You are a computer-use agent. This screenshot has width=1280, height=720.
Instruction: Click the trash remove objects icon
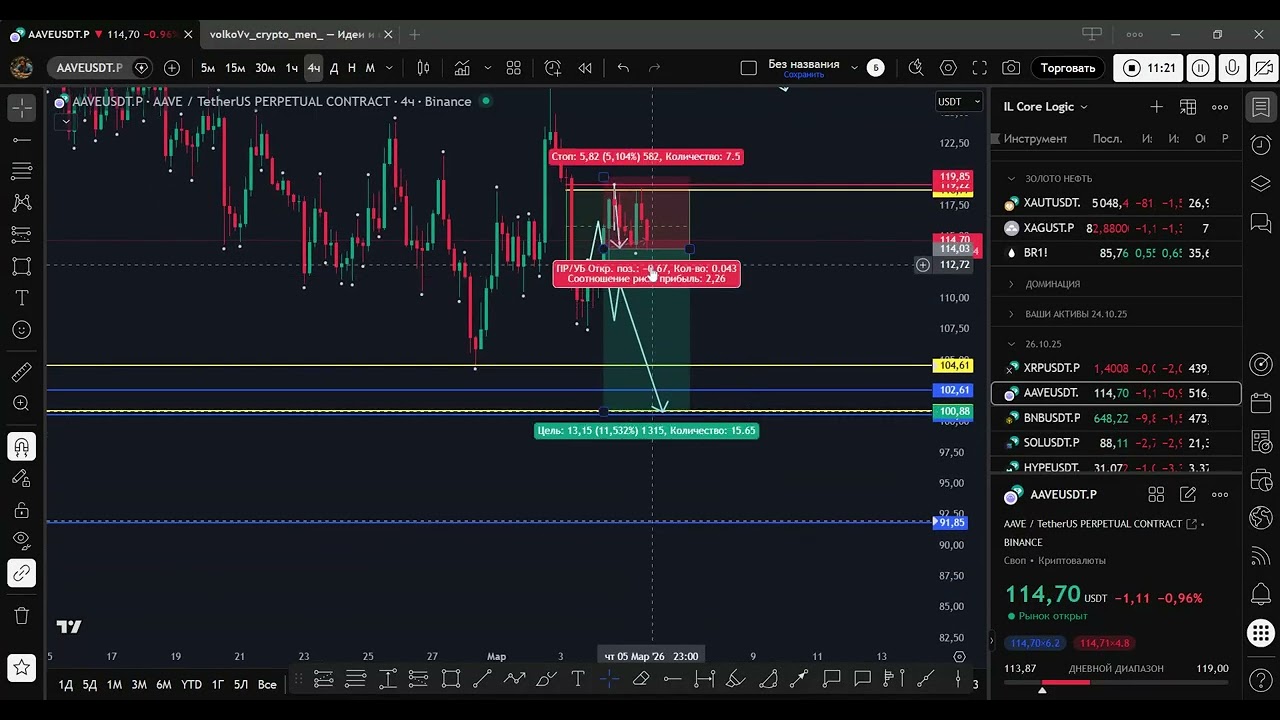(22, 615)
